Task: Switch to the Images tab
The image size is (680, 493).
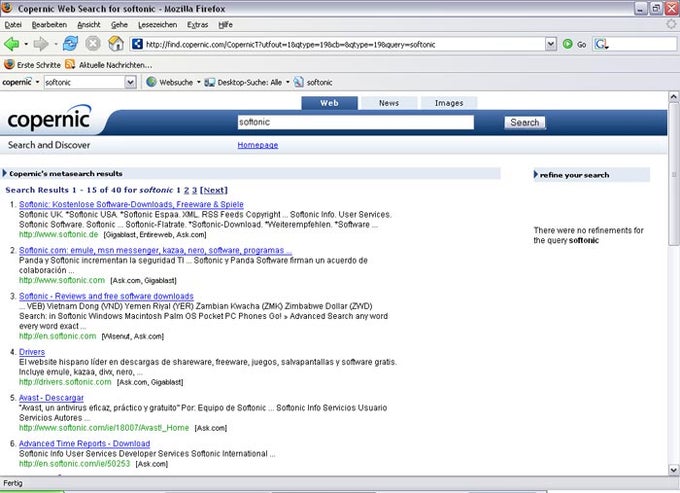Action: pyautogui.click(x=449, y=103)
